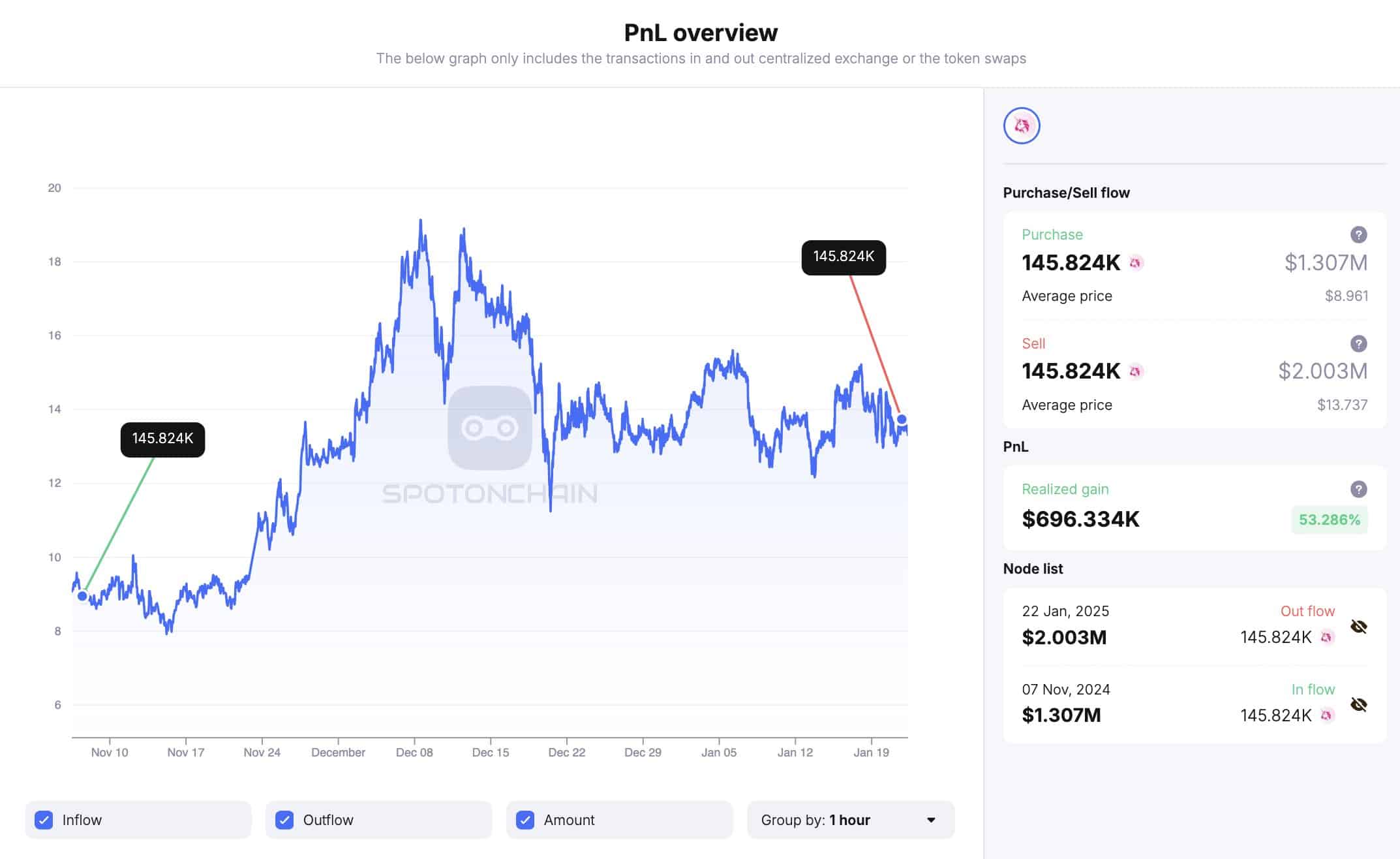Click UNI token icon in In flow node
Viewport: 1400px width, 859px height.
1326,715
